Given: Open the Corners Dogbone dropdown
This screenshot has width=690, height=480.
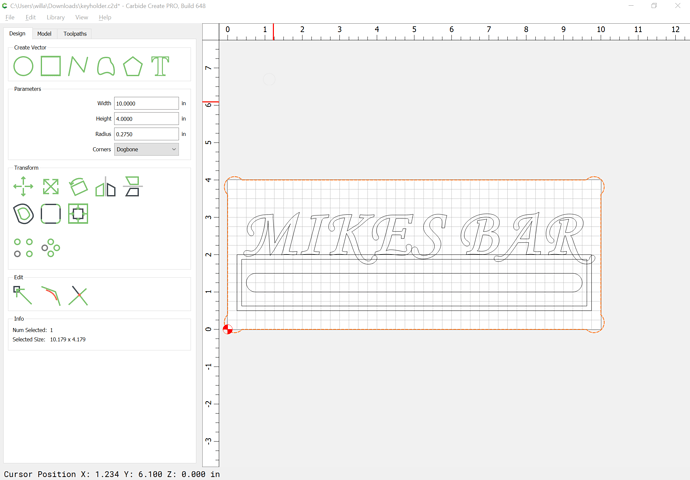Looking at the screenshot, I should point(146,149).
